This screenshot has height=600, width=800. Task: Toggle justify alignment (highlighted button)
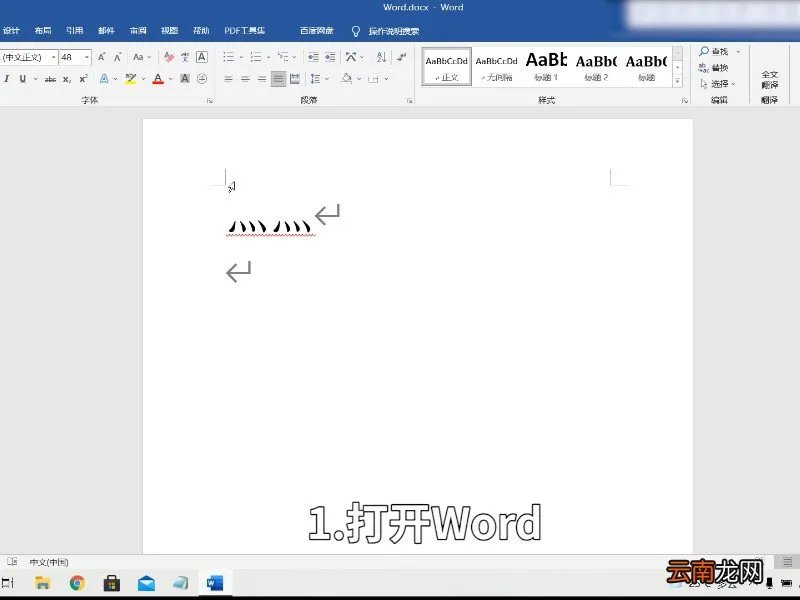(279, 79)
